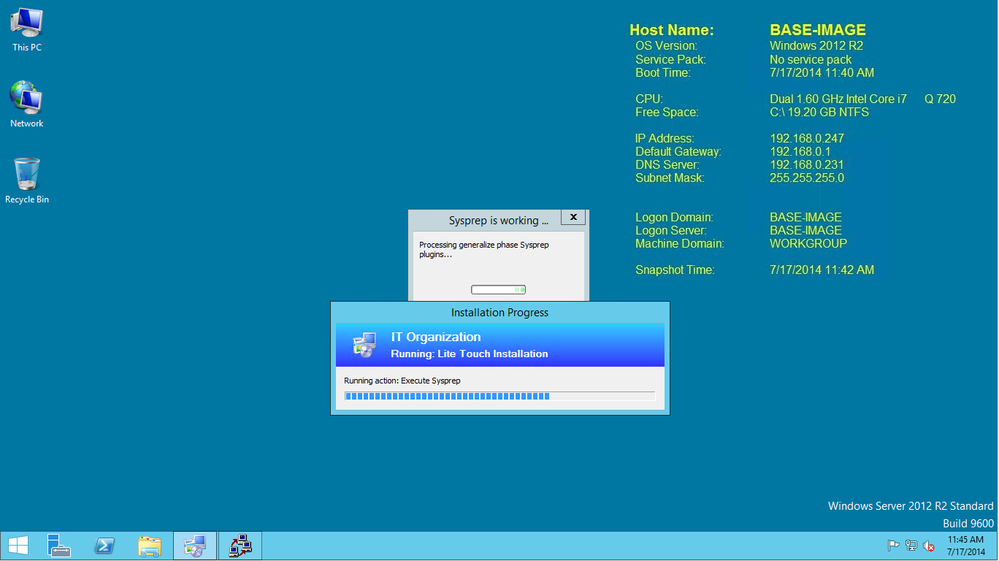Select the Lite Touch Installation taskbar item
Image resolution: width=999 pixels, height=561 pixels.
pyautogui.click(x=195, y=546)
